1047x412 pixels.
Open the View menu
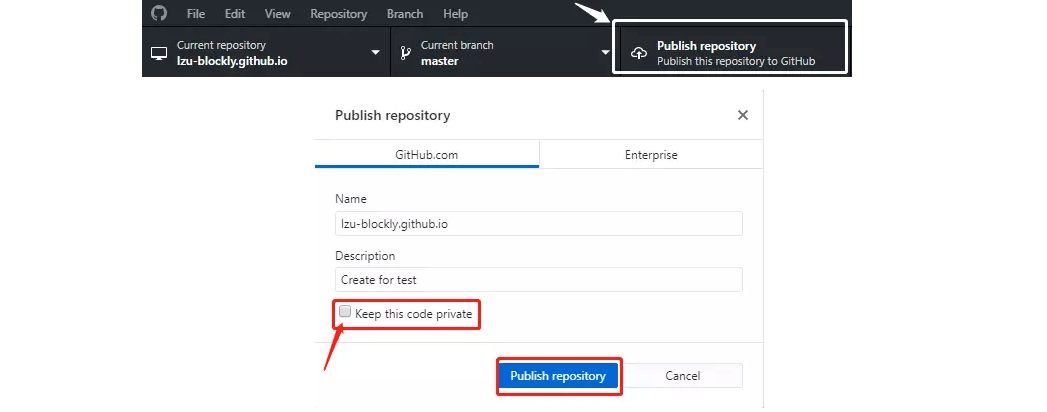pos(277,13)
